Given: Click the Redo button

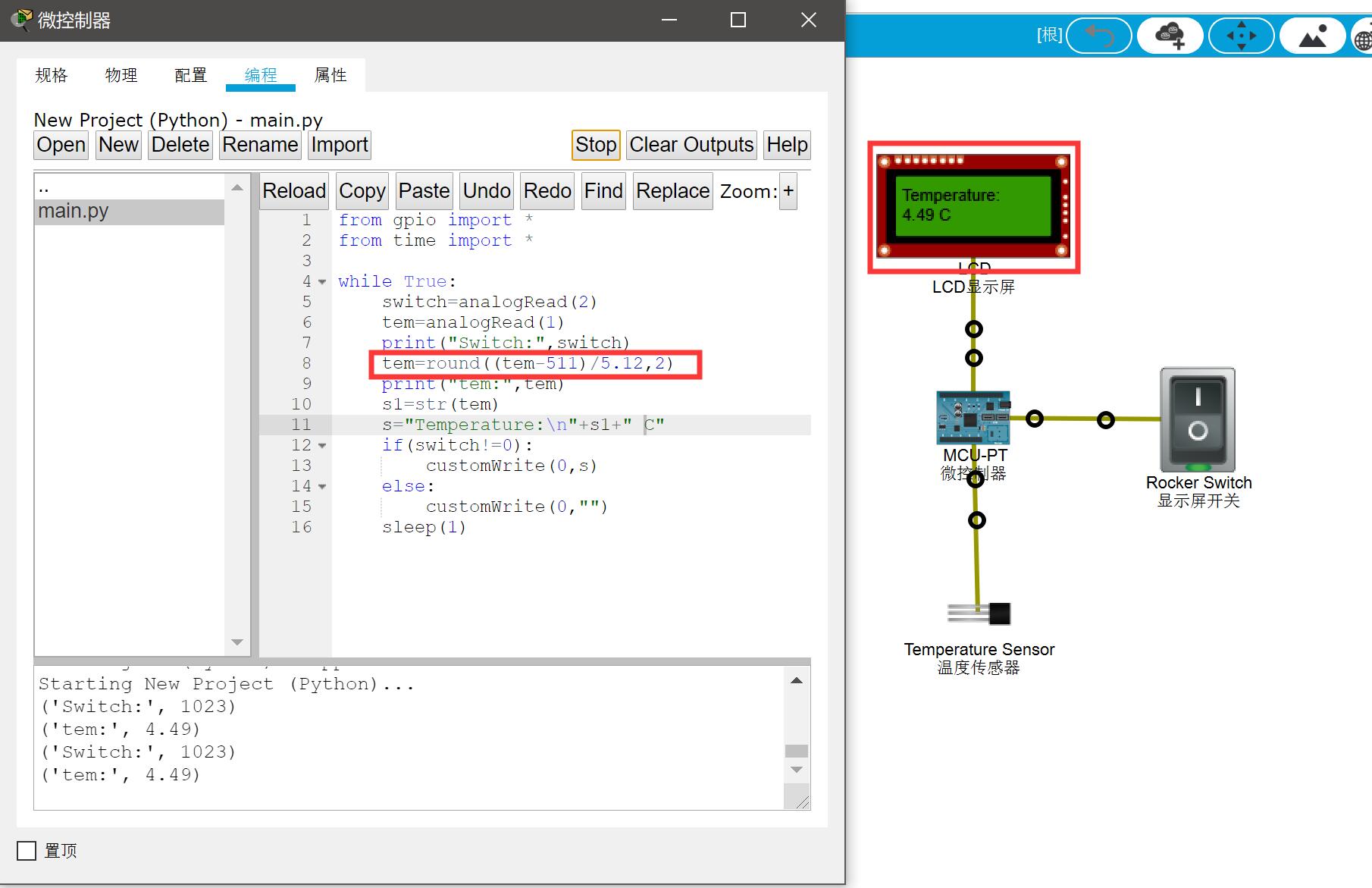Looking at the screenshot, I should tap(547, 191).
